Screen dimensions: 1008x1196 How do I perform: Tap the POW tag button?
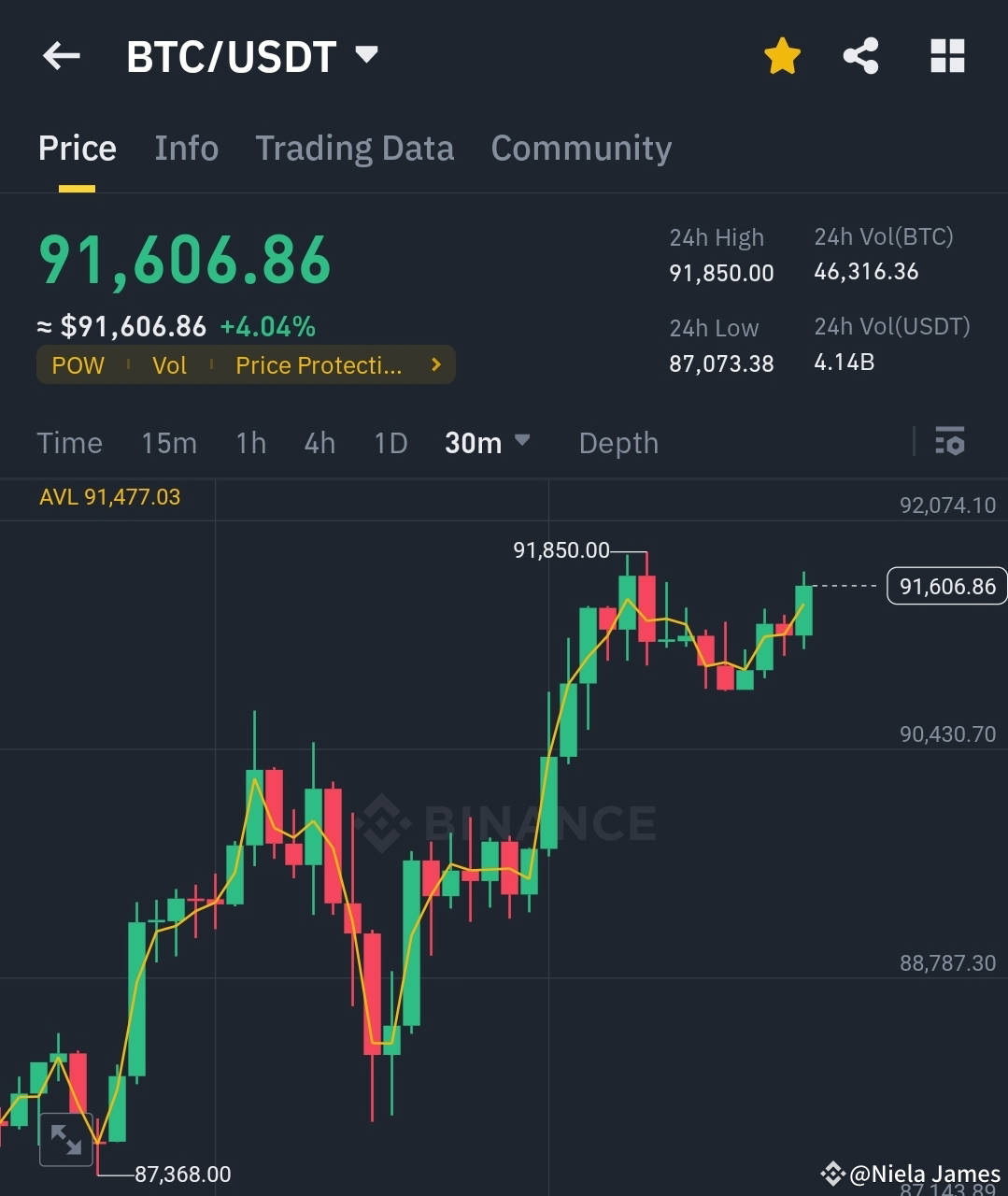pyautogui.click(x=78, y=365)
